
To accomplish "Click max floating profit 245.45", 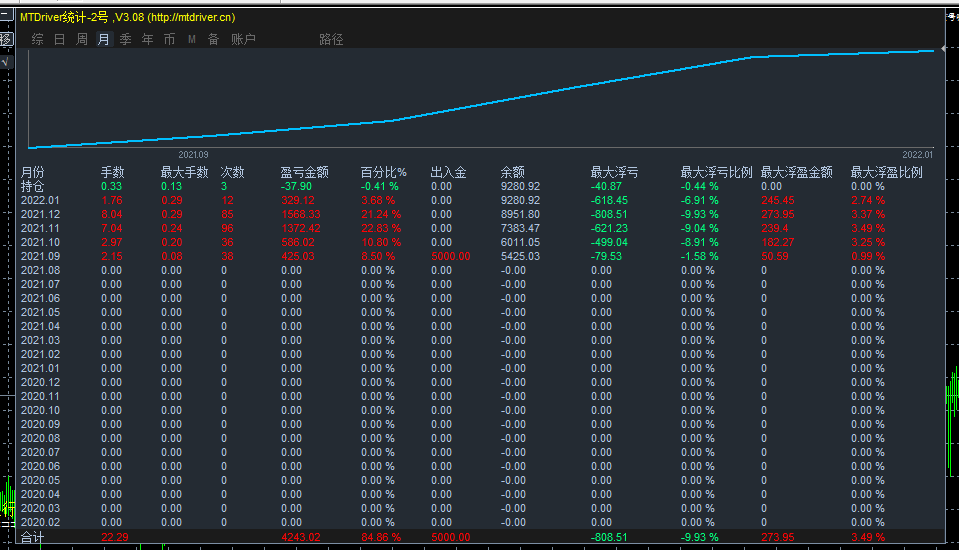I will tap(778, 200).
